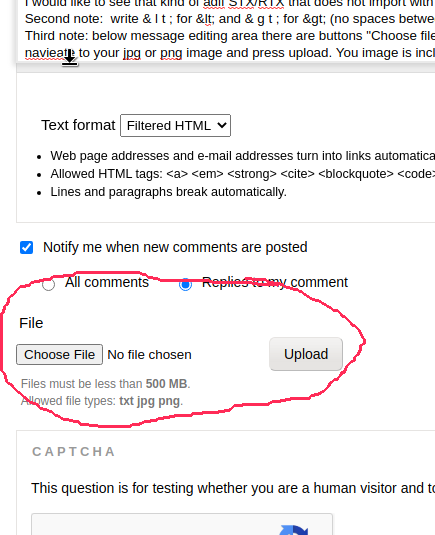
Task: Click the File field label
Action: coord(31,323)
